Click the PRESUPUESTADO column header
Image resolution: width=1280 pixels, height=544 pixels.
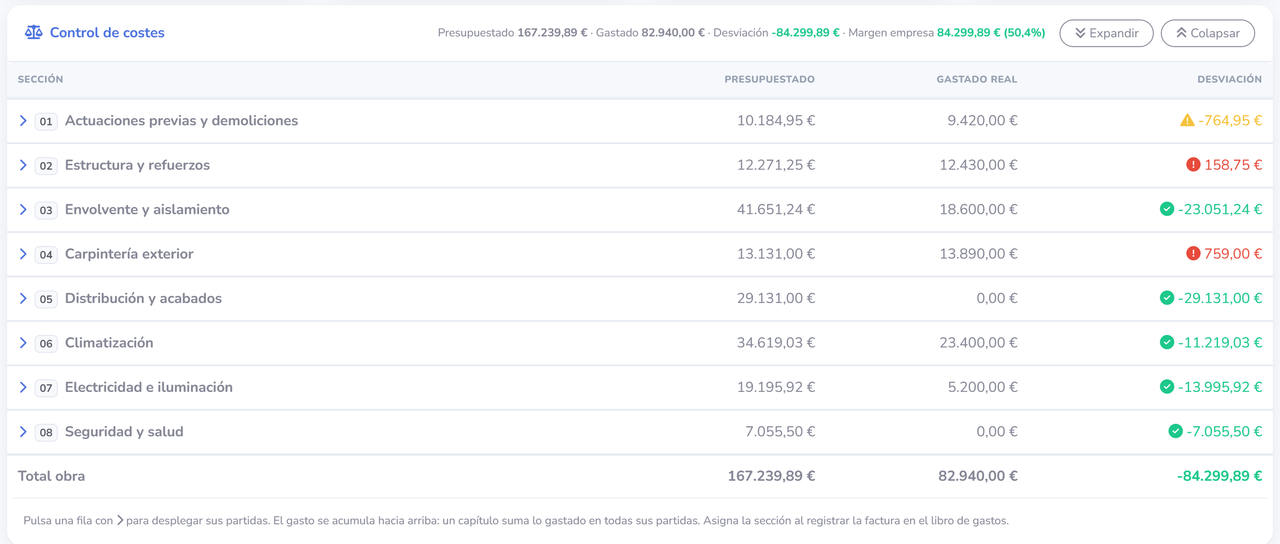point(769,79)
